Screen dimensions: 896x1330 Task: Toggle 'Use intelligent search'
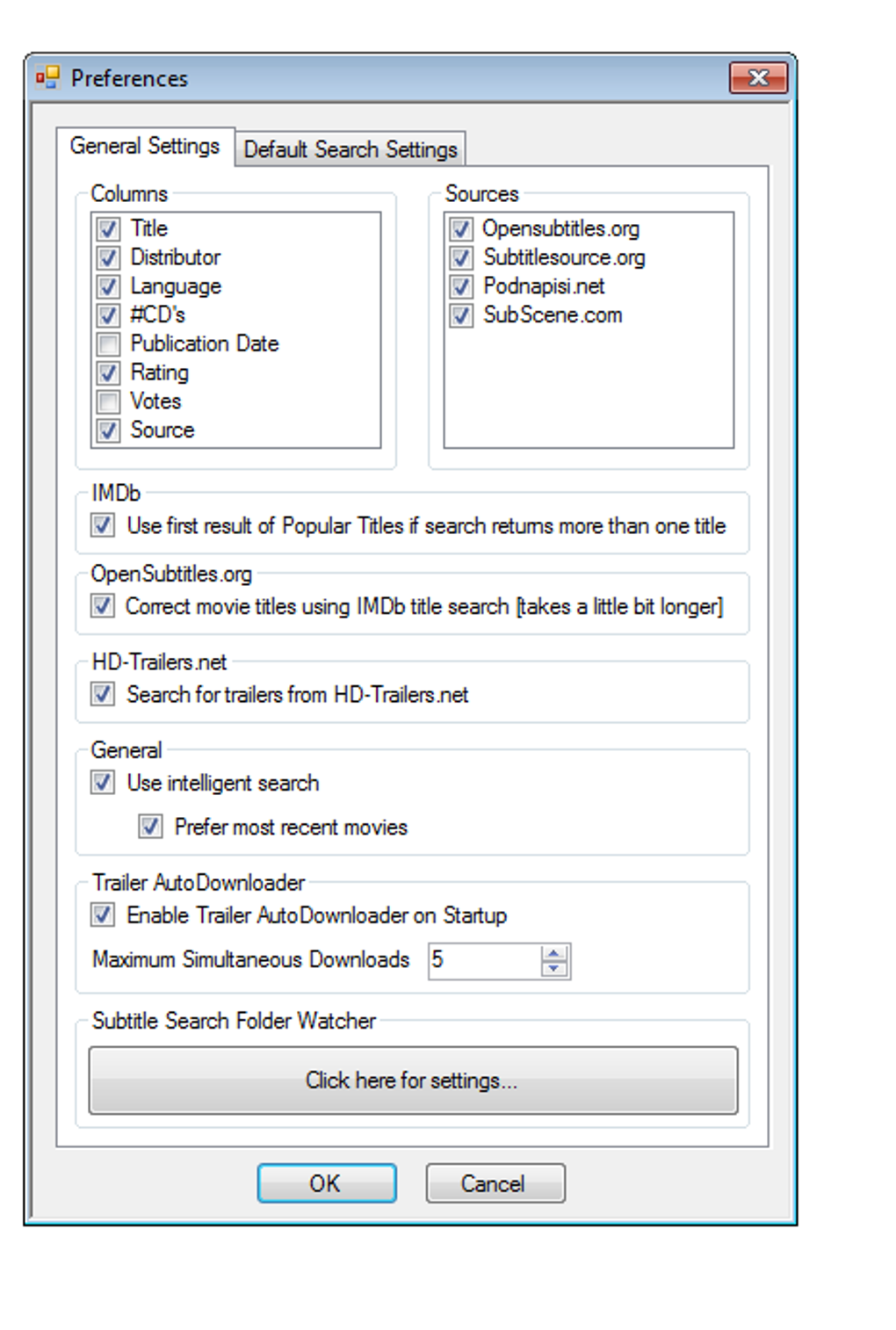point(101,783)
